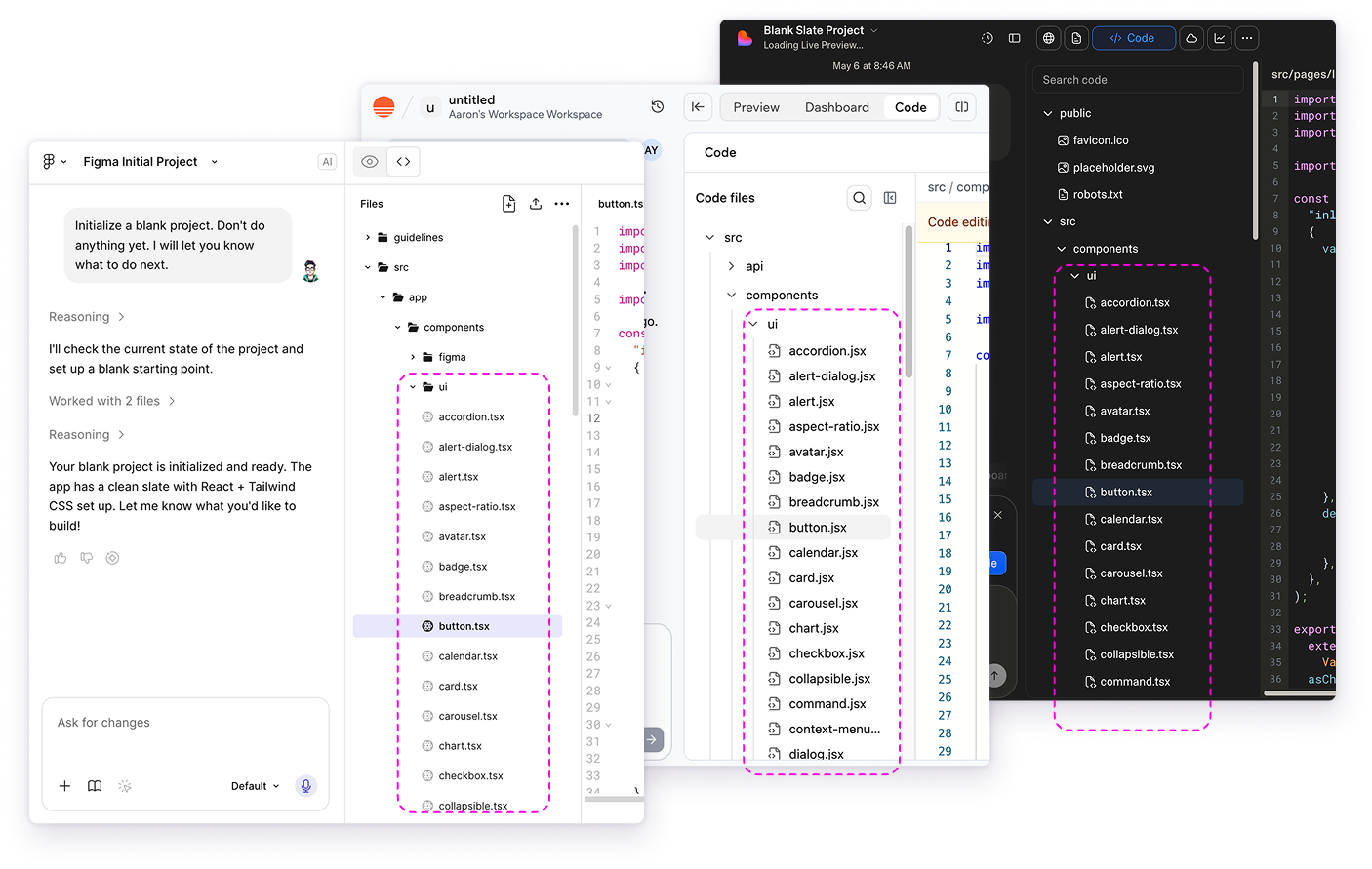The height and width of the screenshot is (869, 1372).
Task: Collapse sidebar arrow in untitled workspace window
Action: point(698,107)
